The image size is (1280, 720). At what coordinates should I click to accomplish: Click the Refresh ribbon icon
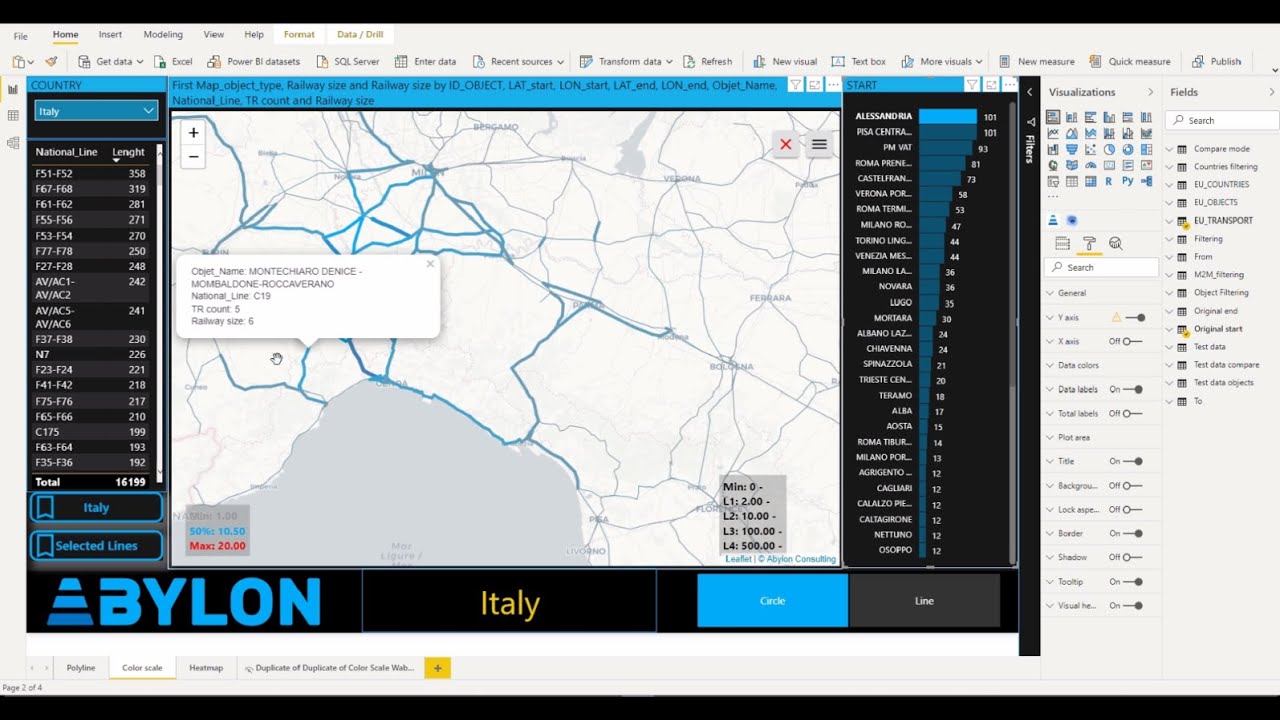click(689, 61)
